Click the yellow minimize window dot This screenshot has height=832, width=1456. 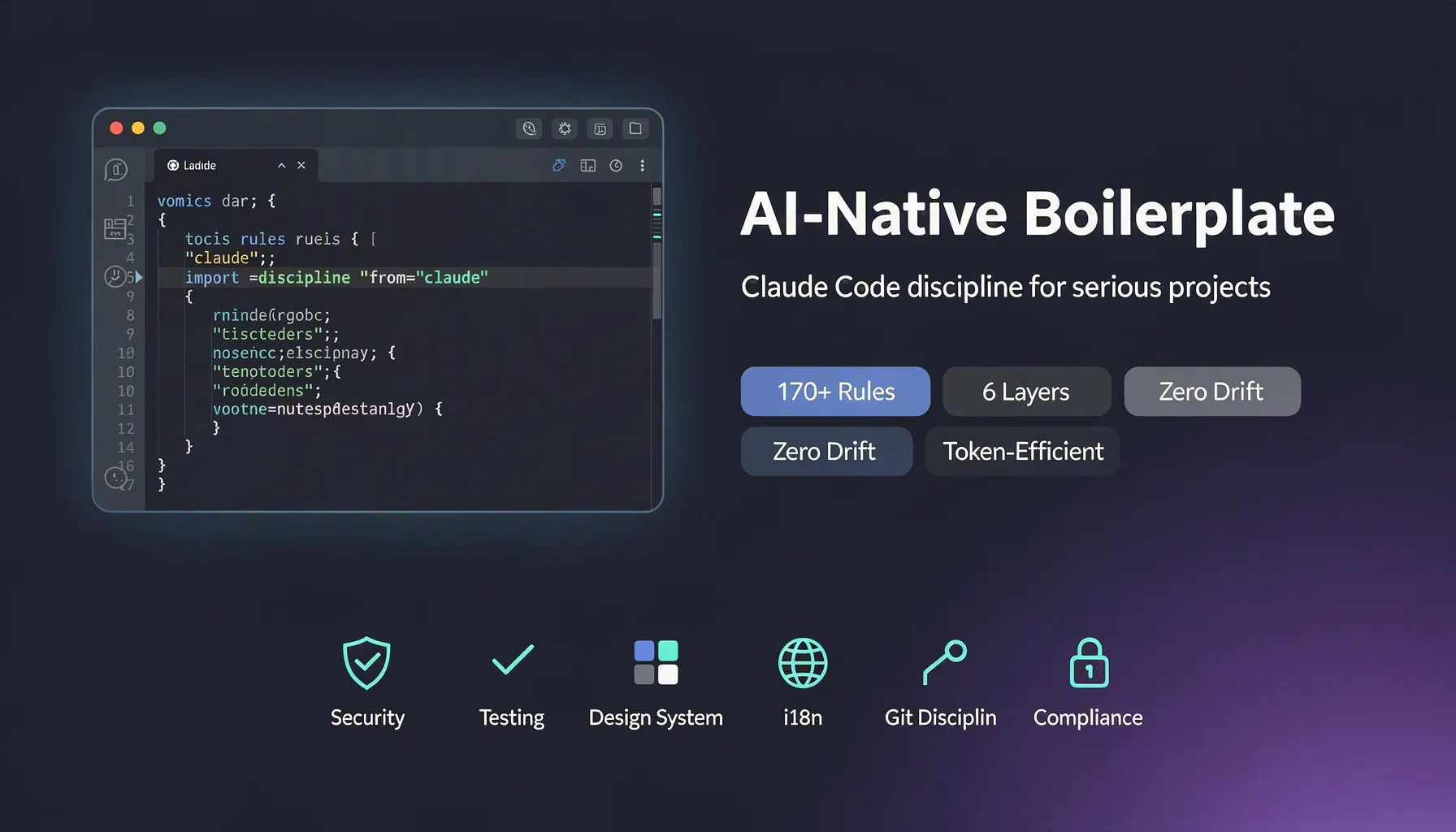138,128
